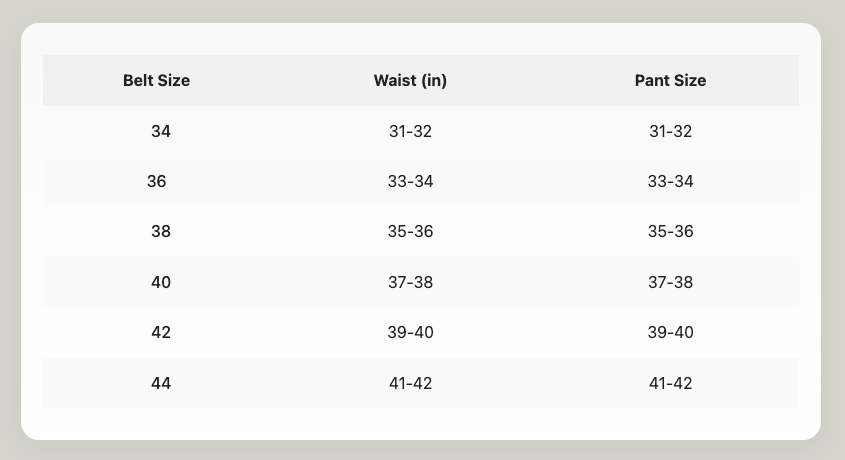Click the Belt Size column header
The image size is (845, 460).
[x=156, y=81]
